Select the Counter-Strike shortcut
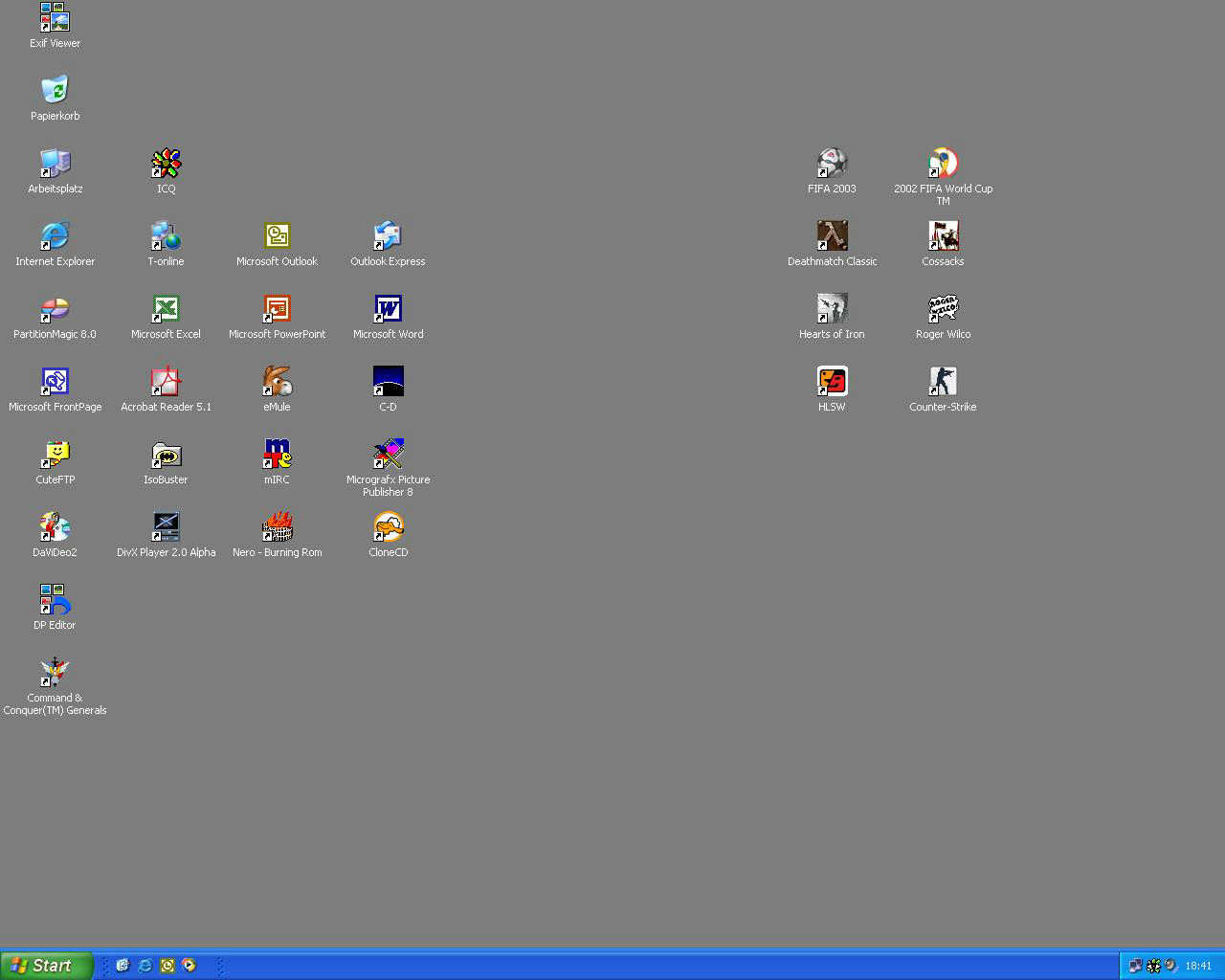Viewport: 1225px width, 980px height. coord(943,382)
